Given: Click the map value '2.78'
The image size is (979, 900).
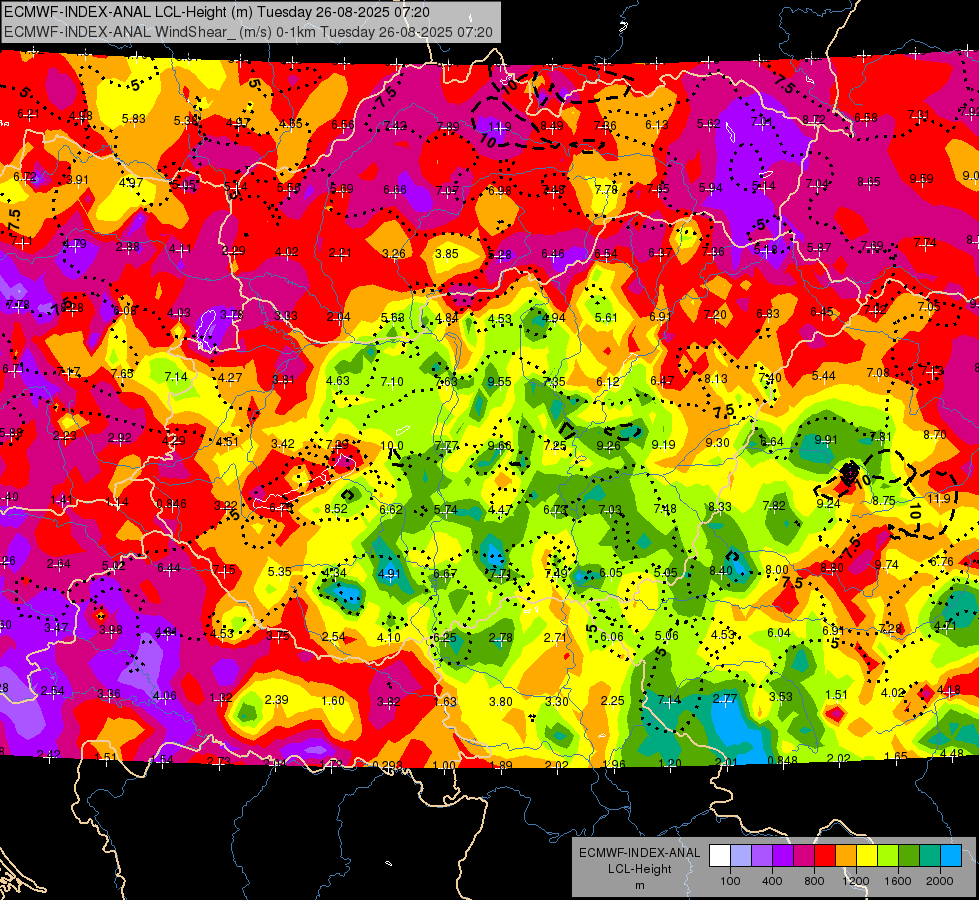Looking at the screenshot, I should coord(501,638).
